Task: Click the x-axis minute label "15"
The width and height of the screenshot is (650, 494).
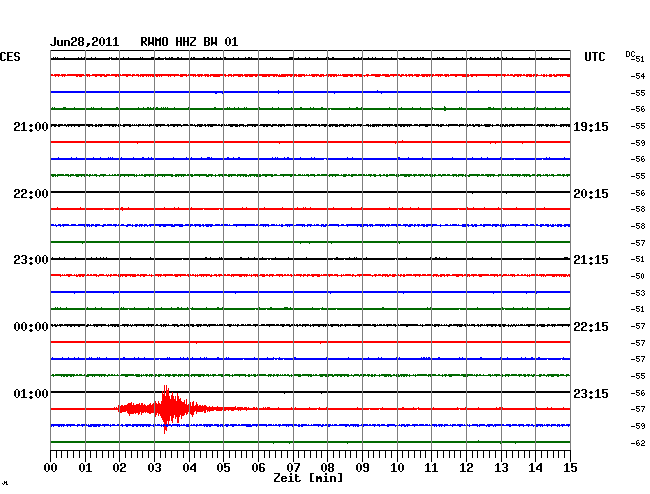Action: [570, 468]
